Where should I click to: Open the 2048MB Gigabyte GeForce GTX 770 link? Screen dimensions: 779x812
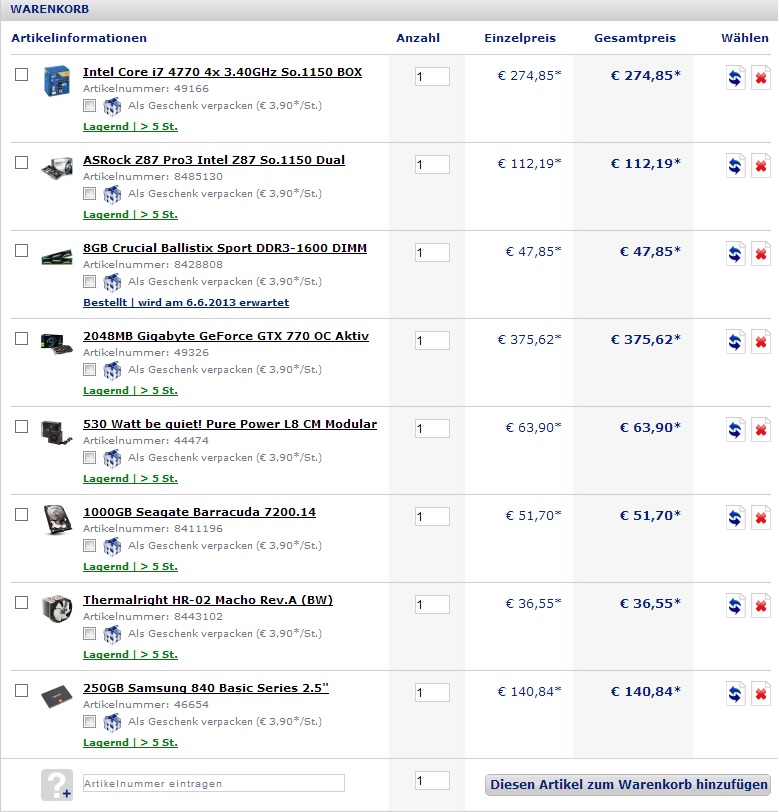(226, 336)
